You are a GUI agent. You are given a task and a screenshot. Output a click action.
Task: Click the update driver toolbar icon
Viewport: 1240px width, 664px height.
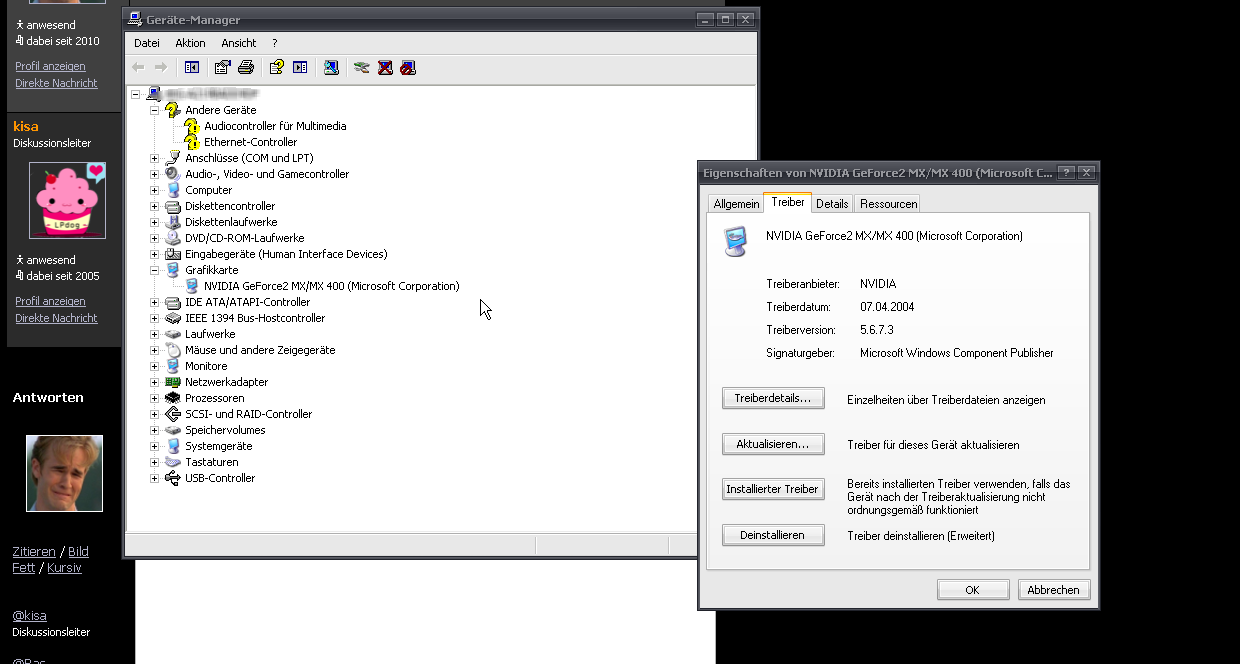tap(362, 67)
